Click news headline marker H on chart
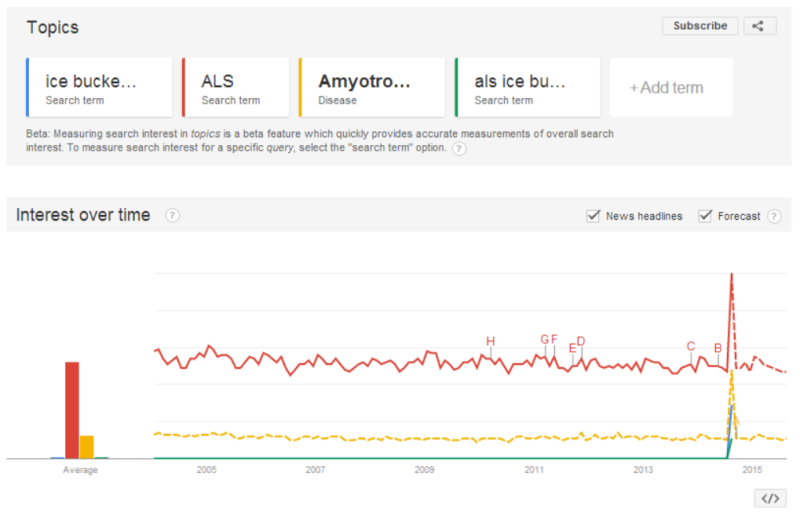Viewport: 800px width, 521px height. (490, 342)
